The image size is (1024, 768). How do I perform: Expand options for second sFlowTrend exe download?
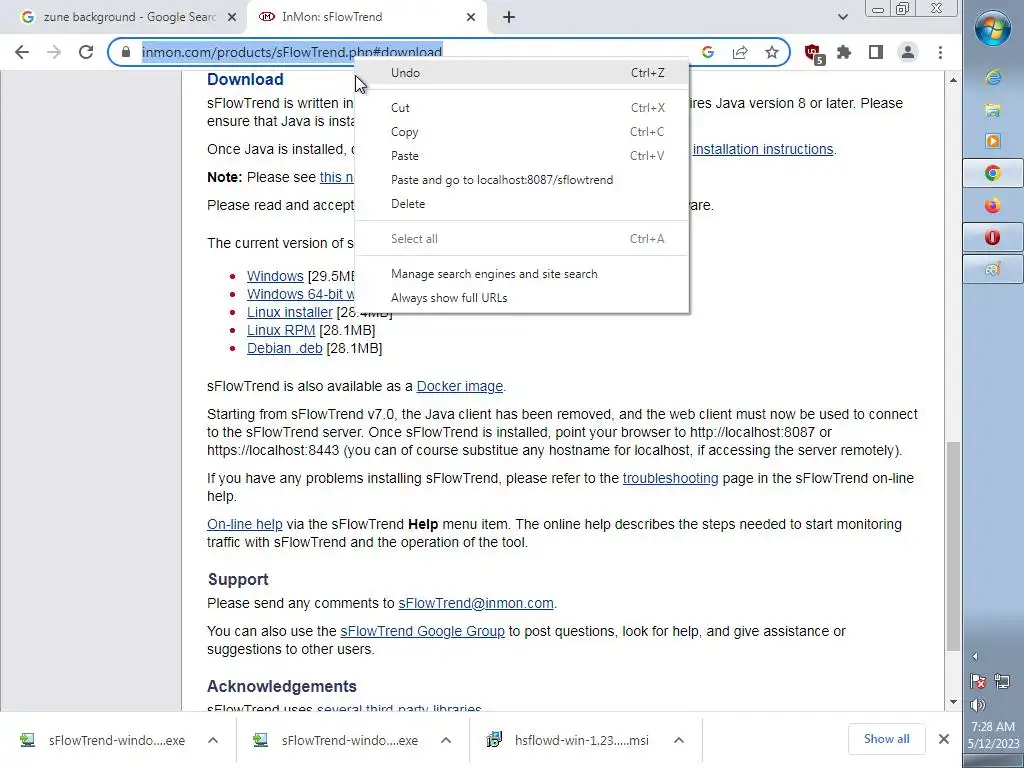[x=446, y=741]
